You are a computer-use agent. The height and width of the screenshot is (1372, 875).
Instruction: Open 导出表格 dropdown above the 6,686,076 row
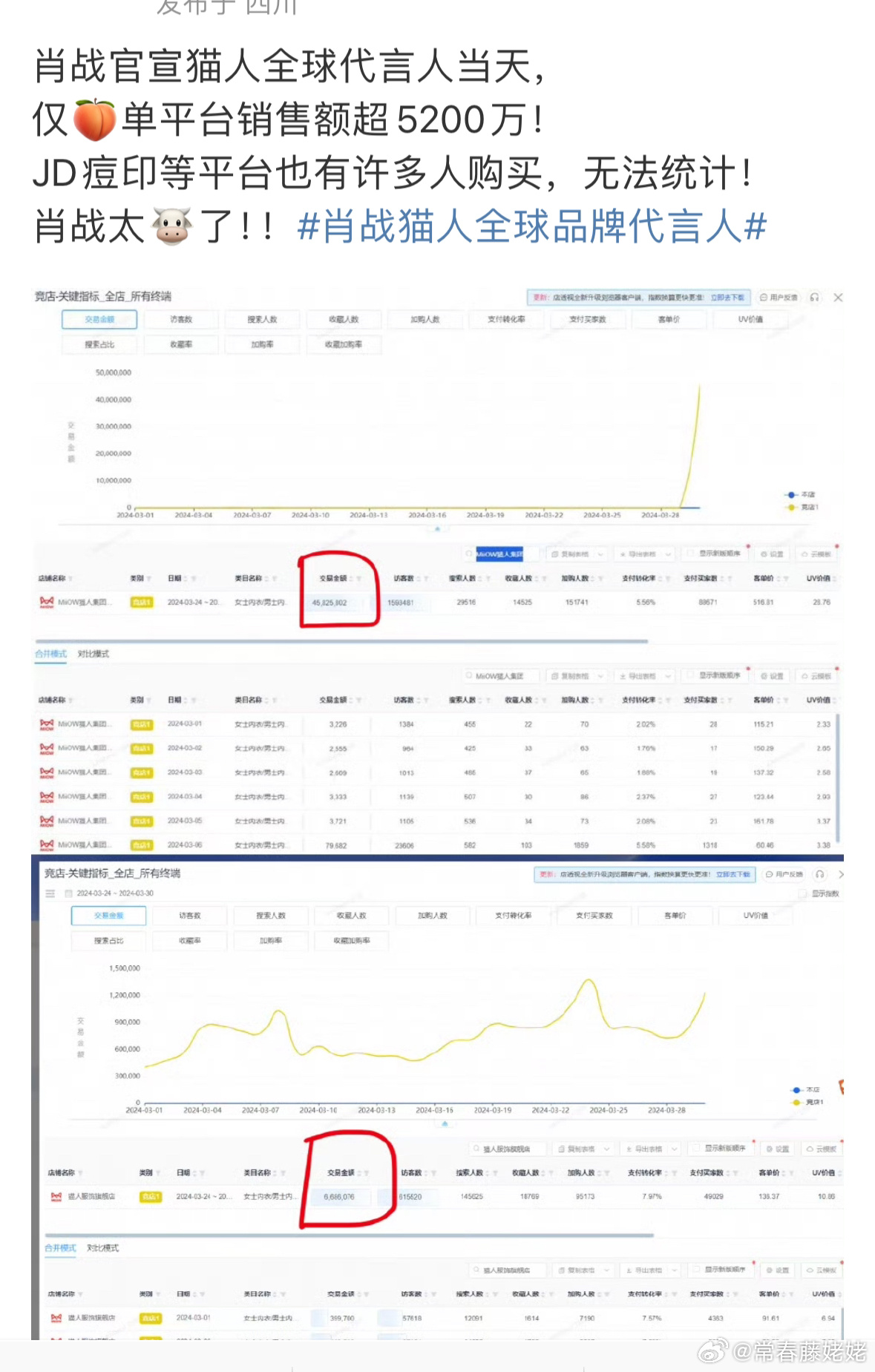[650, 1149]
